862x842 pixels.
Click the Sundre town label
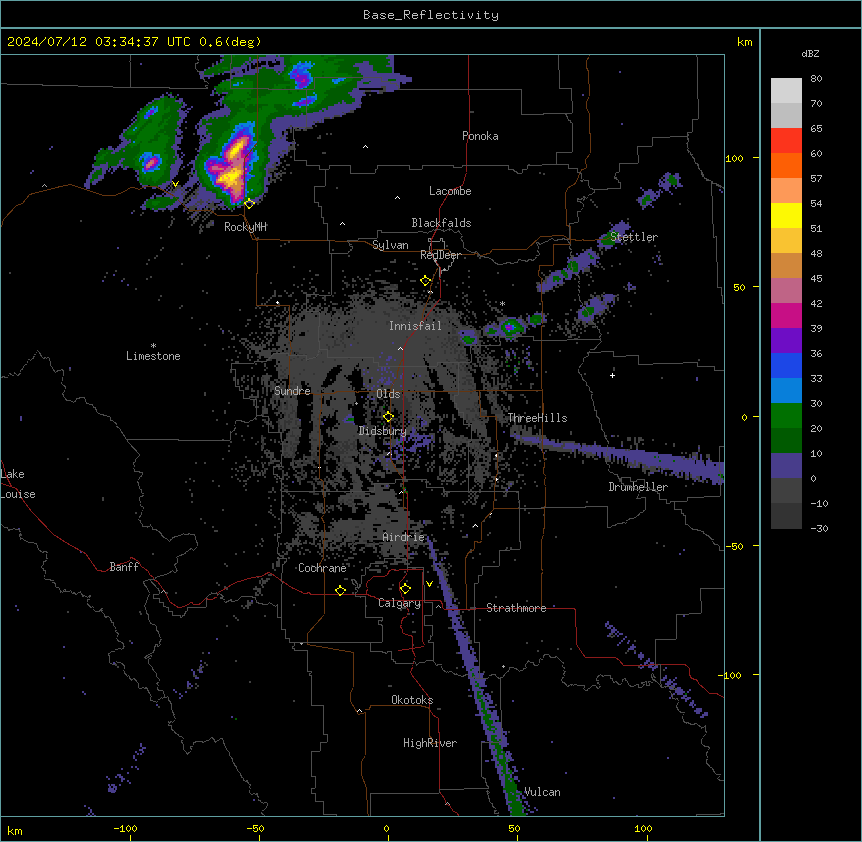(x=292, y=391)
